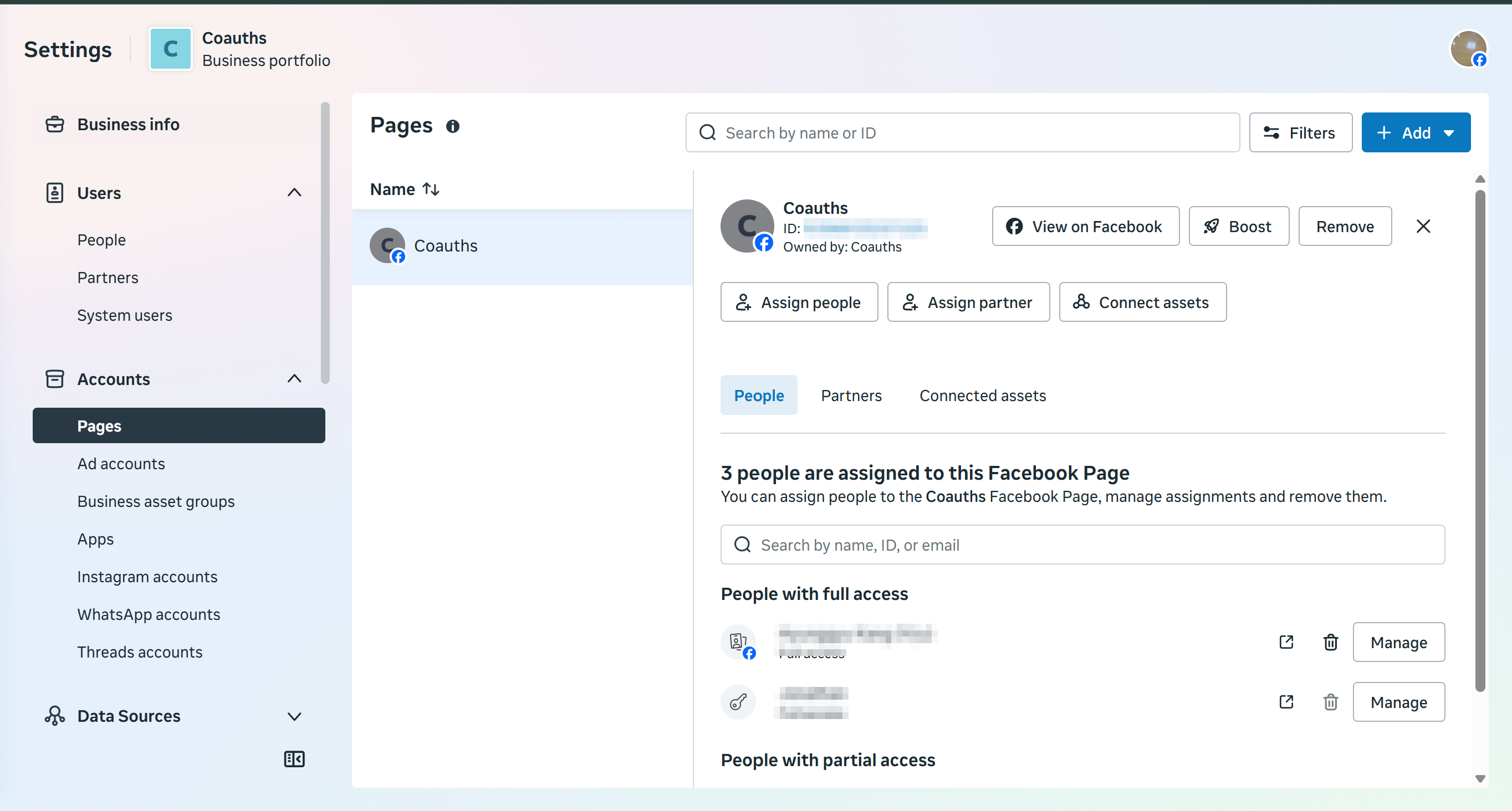Boost the Coauths page
The width and height of the screenshot is (1512, 811).
coord(1239,226)
